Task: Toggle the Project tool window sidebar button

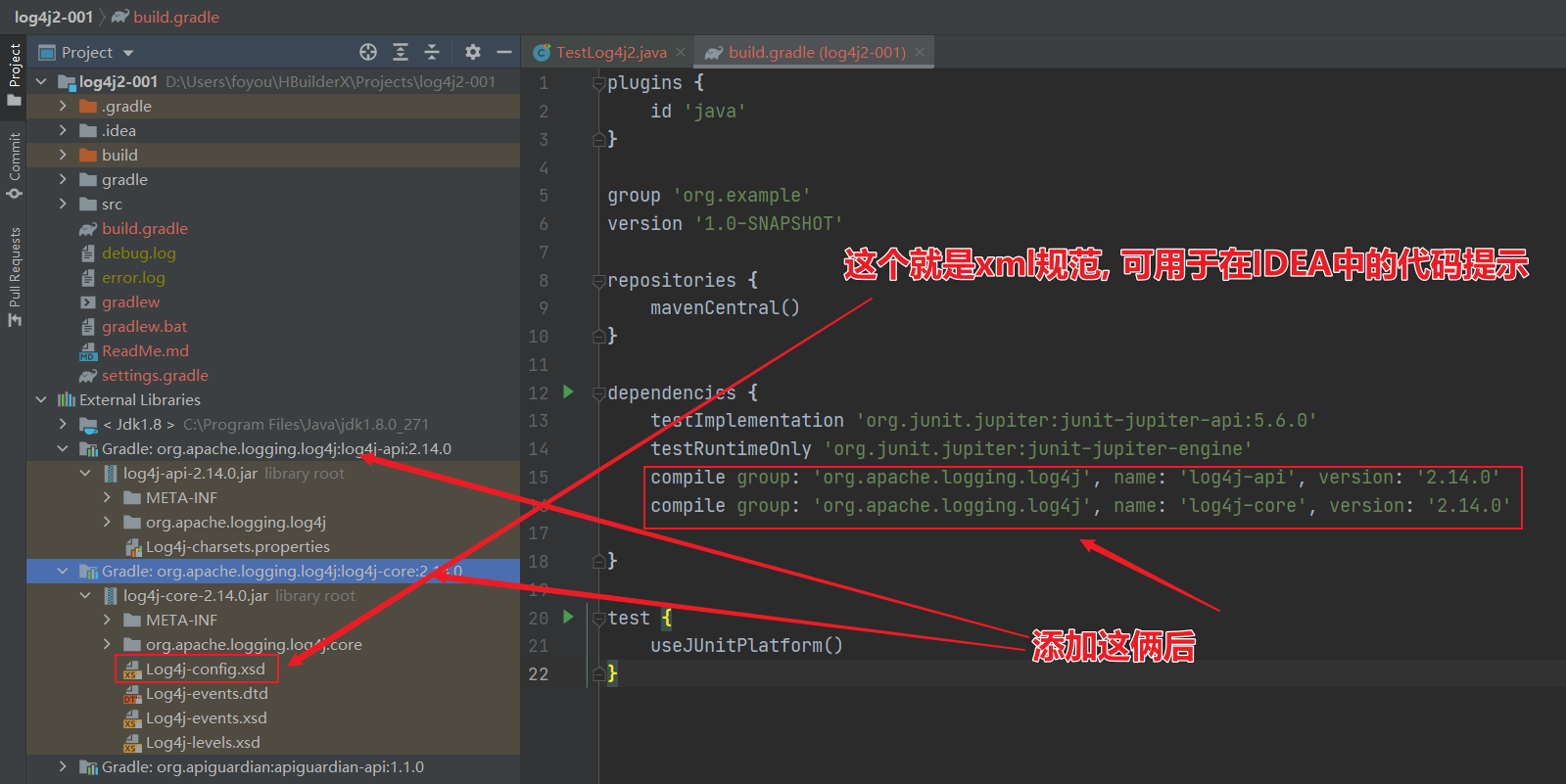Action: tap(15, 74)
